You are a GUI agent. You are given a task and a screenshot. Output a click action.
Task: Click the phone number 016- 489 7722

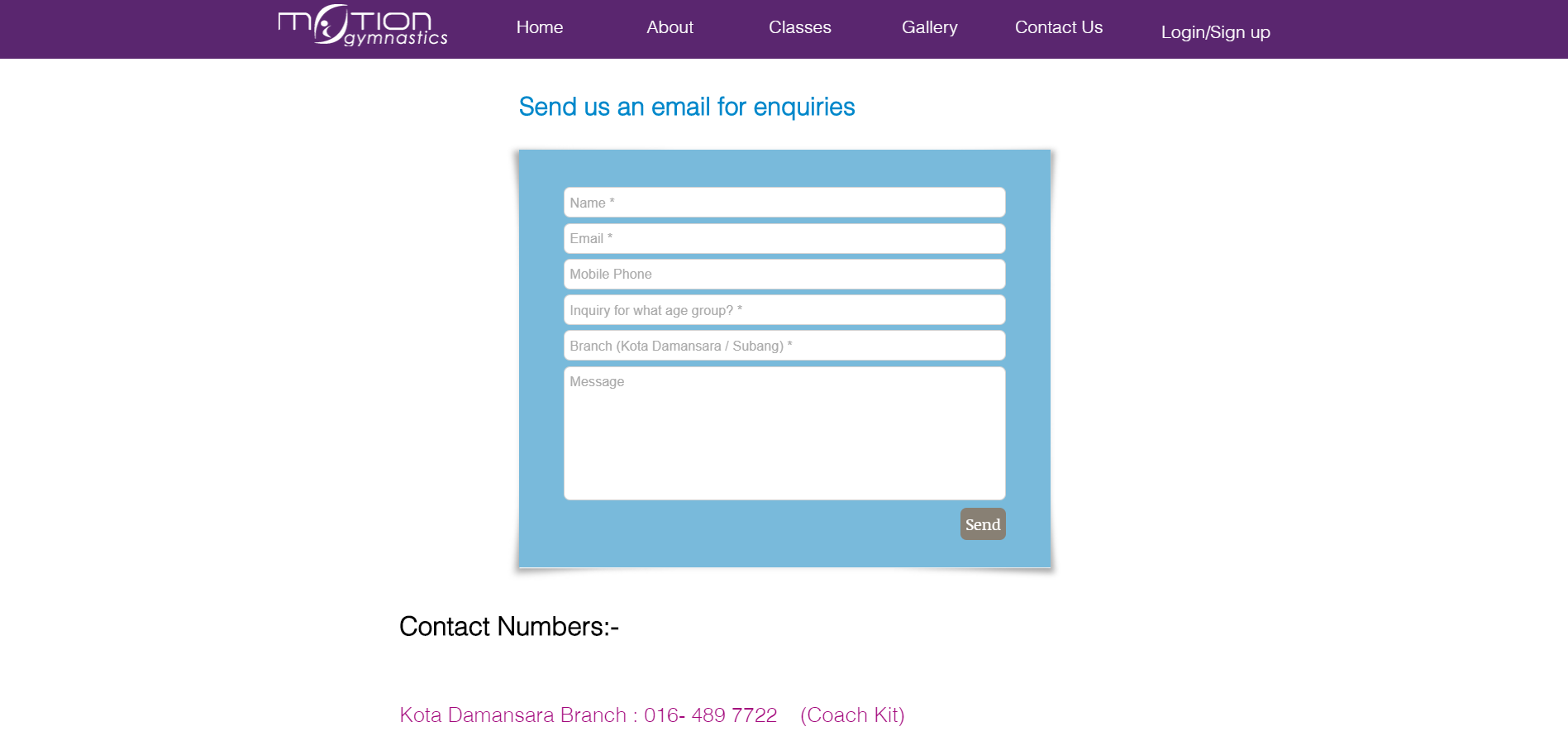pyautogui.click(x=710, y=715)
